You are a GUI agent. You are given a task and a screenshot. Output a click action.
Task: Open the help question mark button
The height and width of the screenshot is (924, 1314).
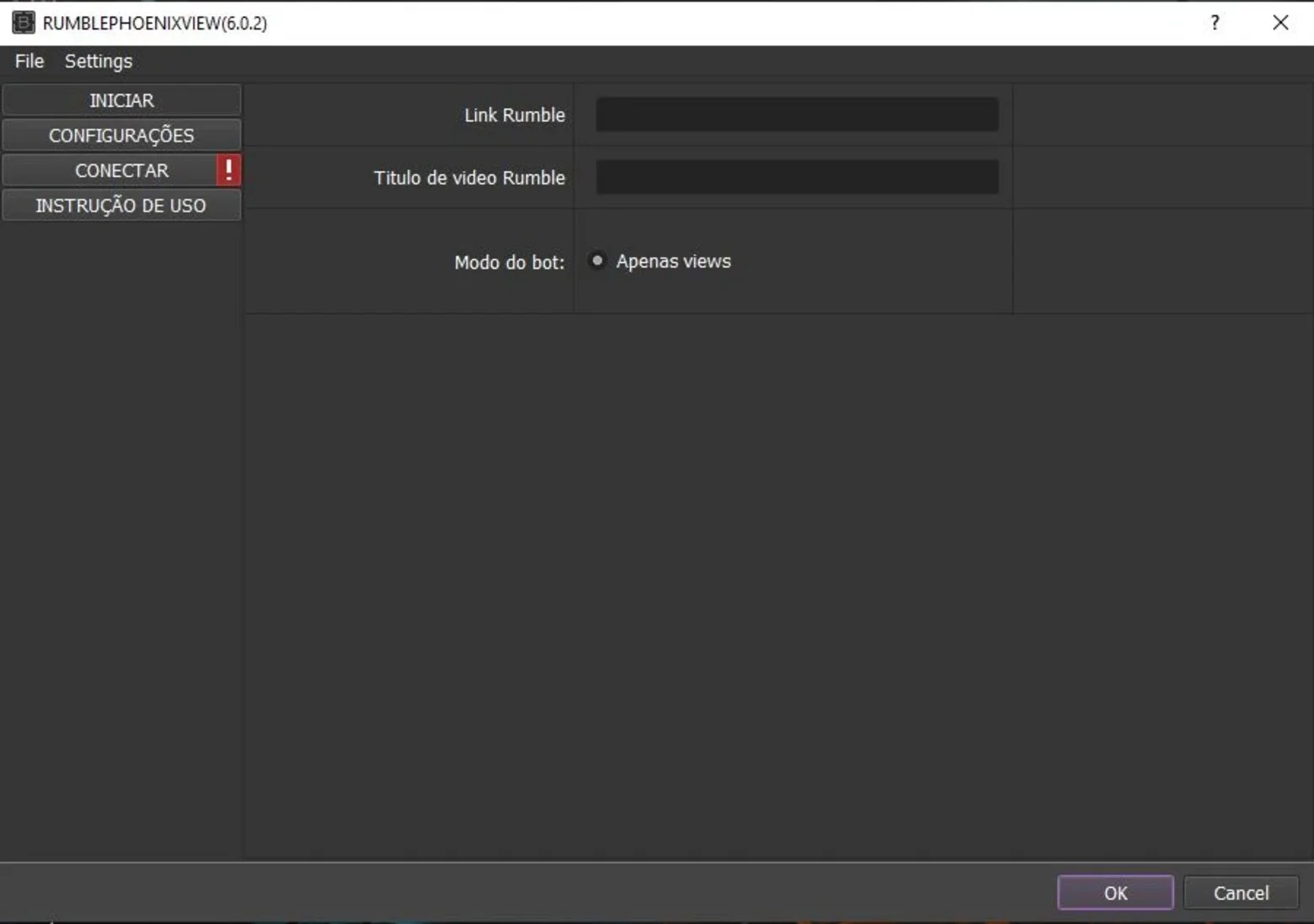(1215, 23)
